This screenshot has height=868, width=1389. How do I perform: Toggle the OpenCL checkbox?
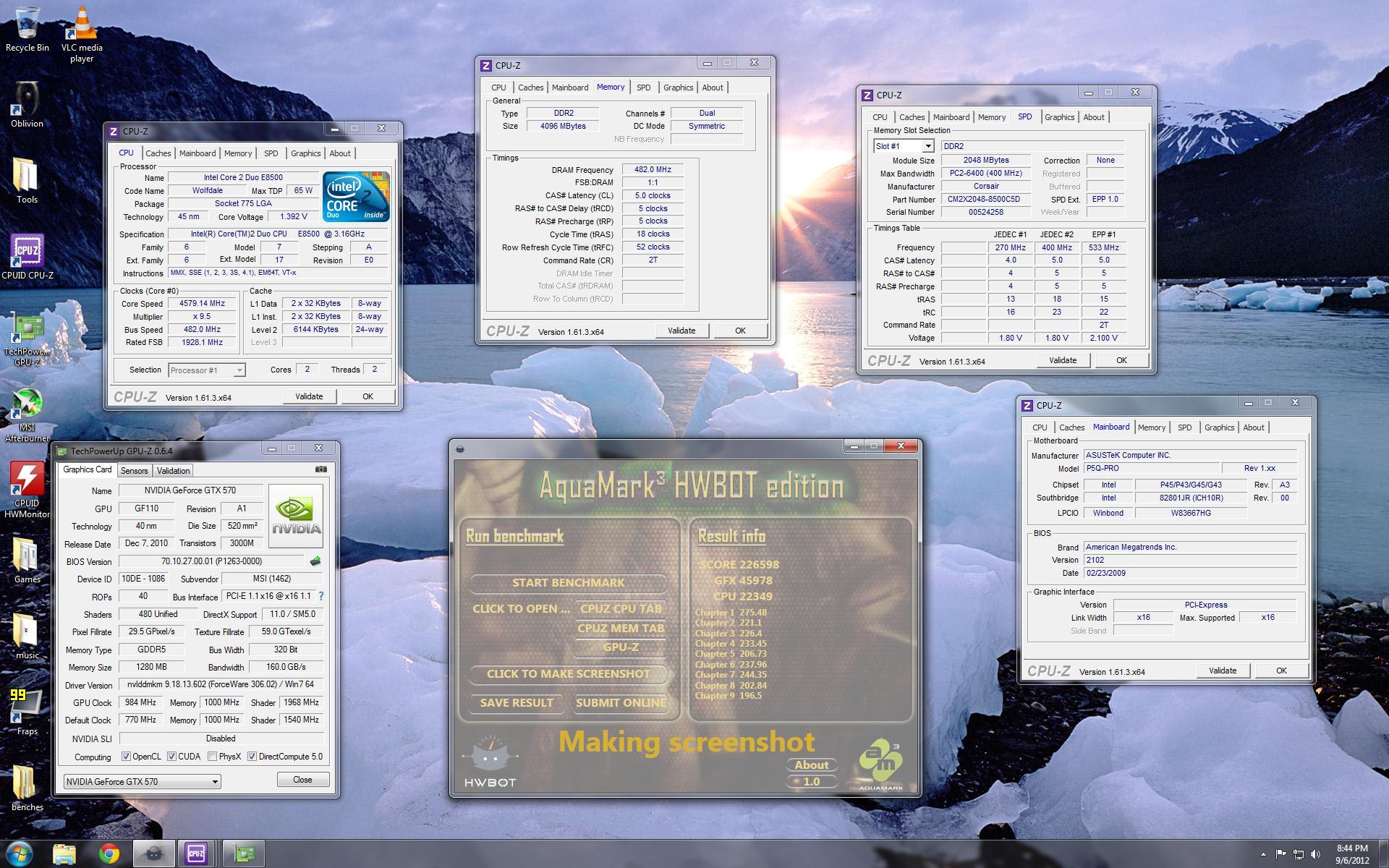tap(126, 757)
